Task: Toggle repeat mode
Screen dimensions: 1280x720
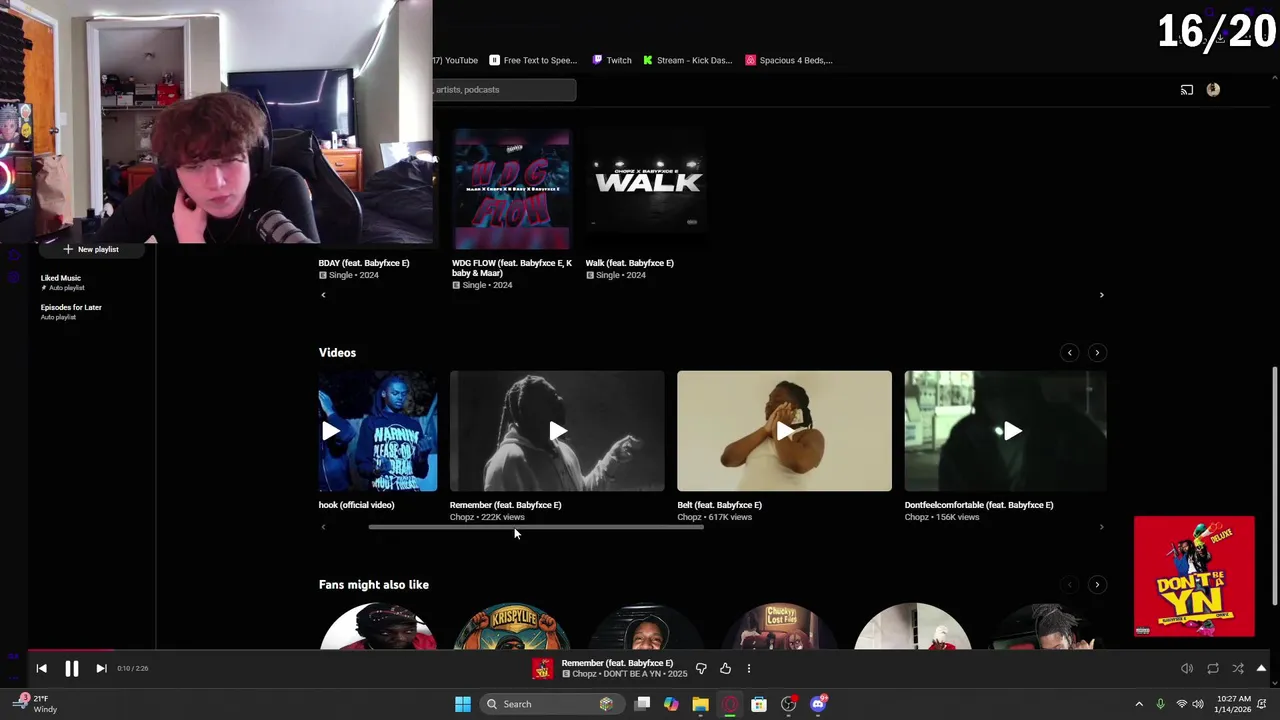Action: point(1213,668)
